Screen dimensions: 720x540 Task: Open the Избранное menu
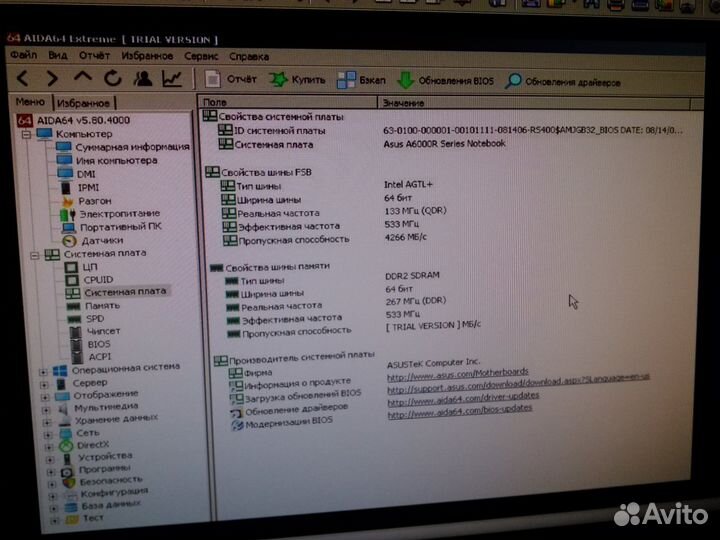[x=147, y=56]
